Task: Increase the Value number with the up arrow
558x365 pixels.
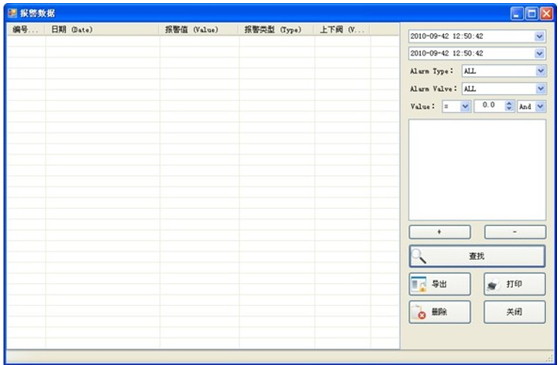Action: (509, 104)
